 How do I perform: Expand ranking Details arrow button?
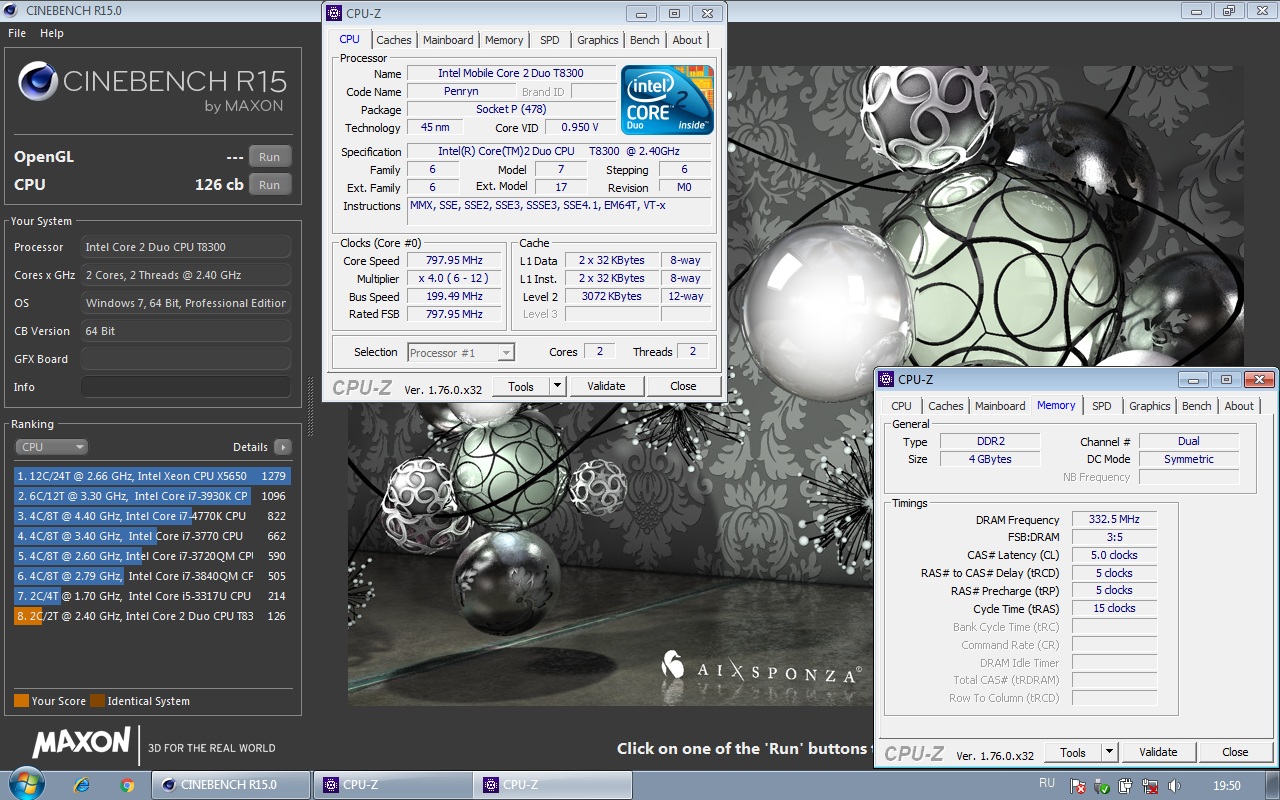pyautogui.click(x=283, y=447)
